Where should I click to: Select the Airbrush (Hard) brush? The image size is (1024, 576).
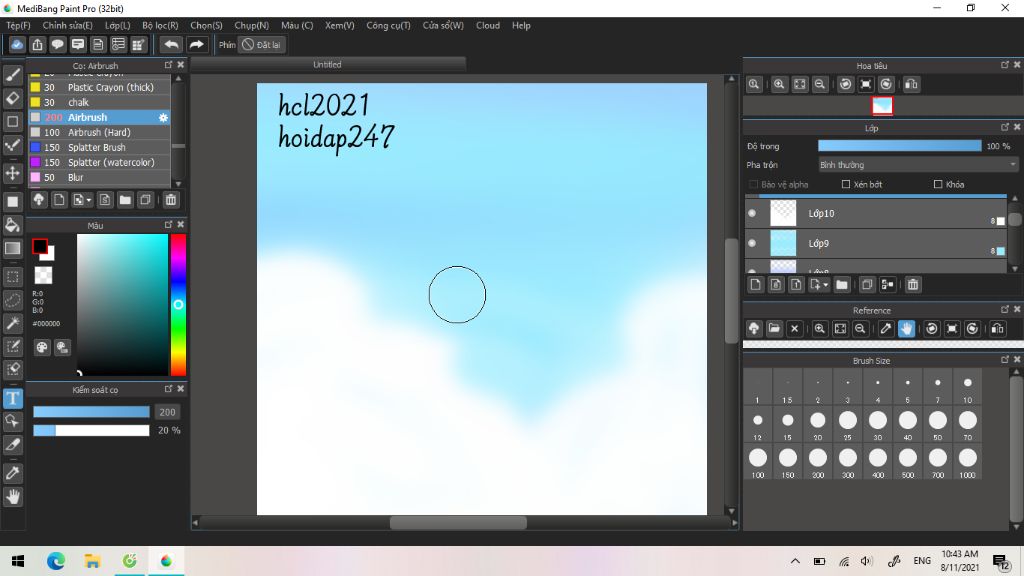(100, 133)
